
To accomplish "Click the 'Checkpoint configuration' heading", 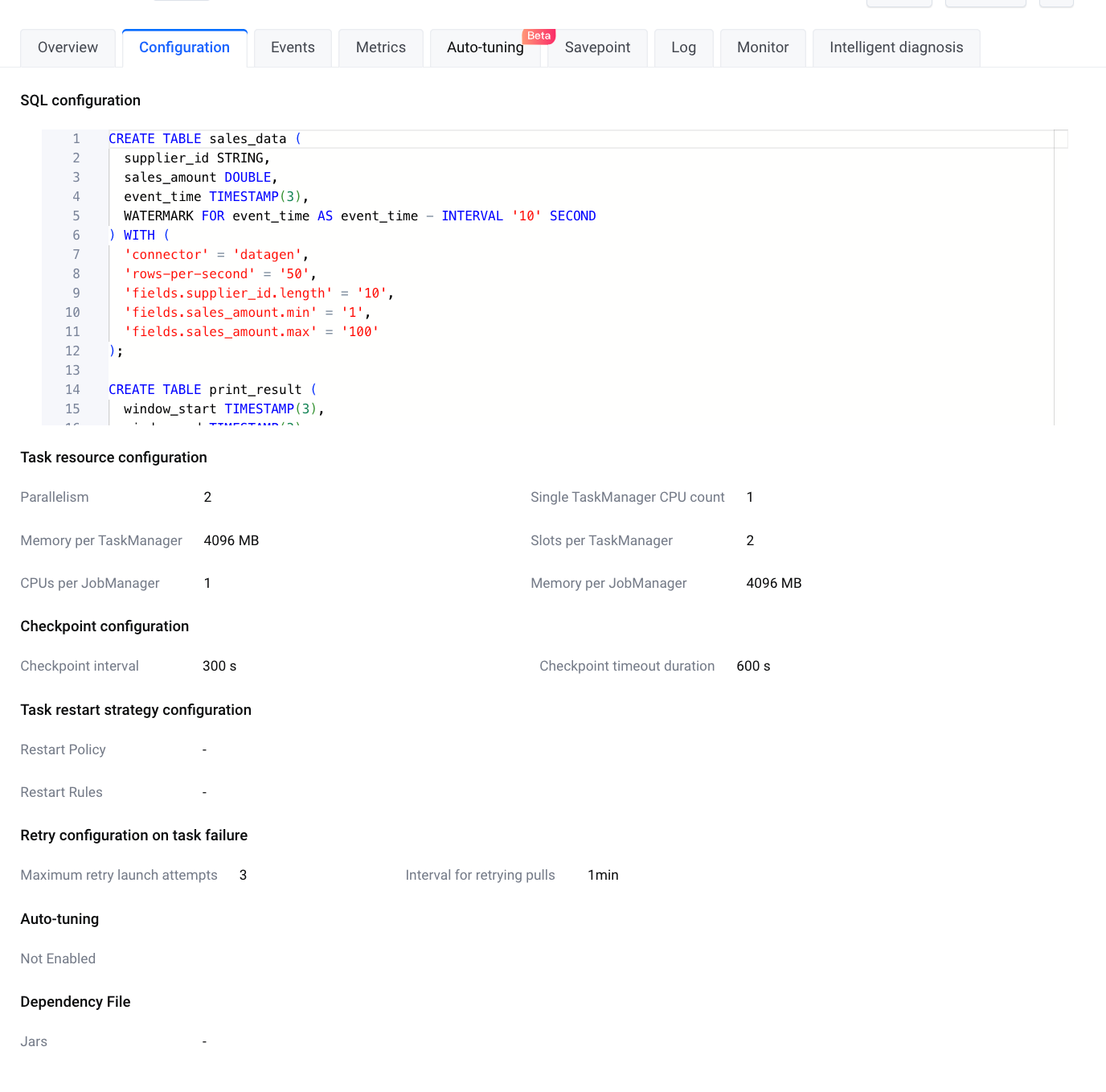I will tap(104, 626).
